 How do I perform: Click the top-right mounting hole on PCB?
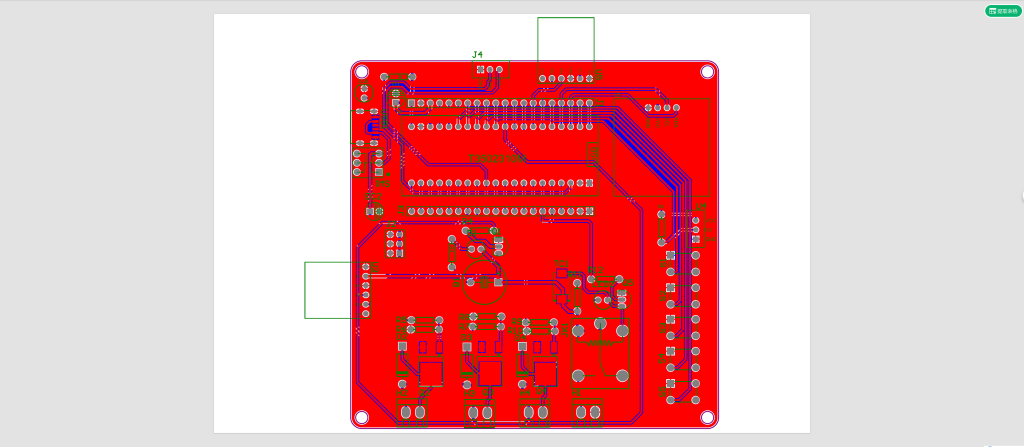point(707,72)
